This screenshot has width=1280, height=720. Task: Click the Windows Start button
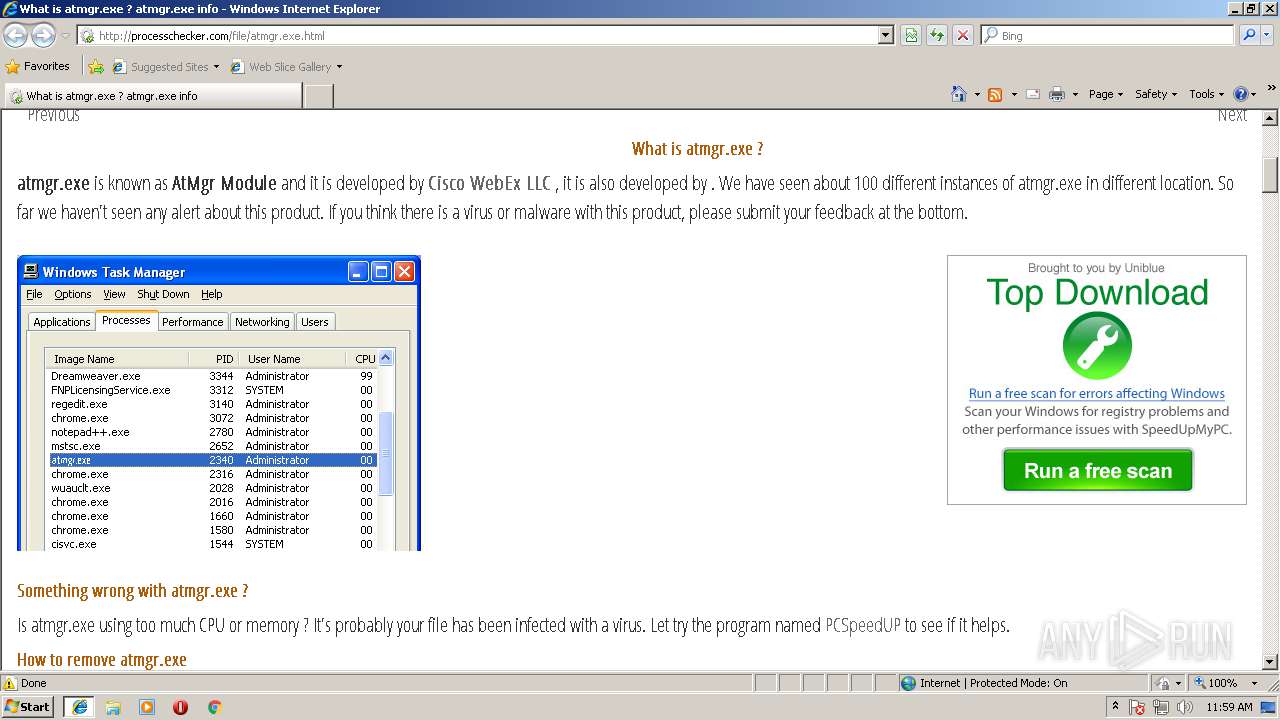click(28, 707)
